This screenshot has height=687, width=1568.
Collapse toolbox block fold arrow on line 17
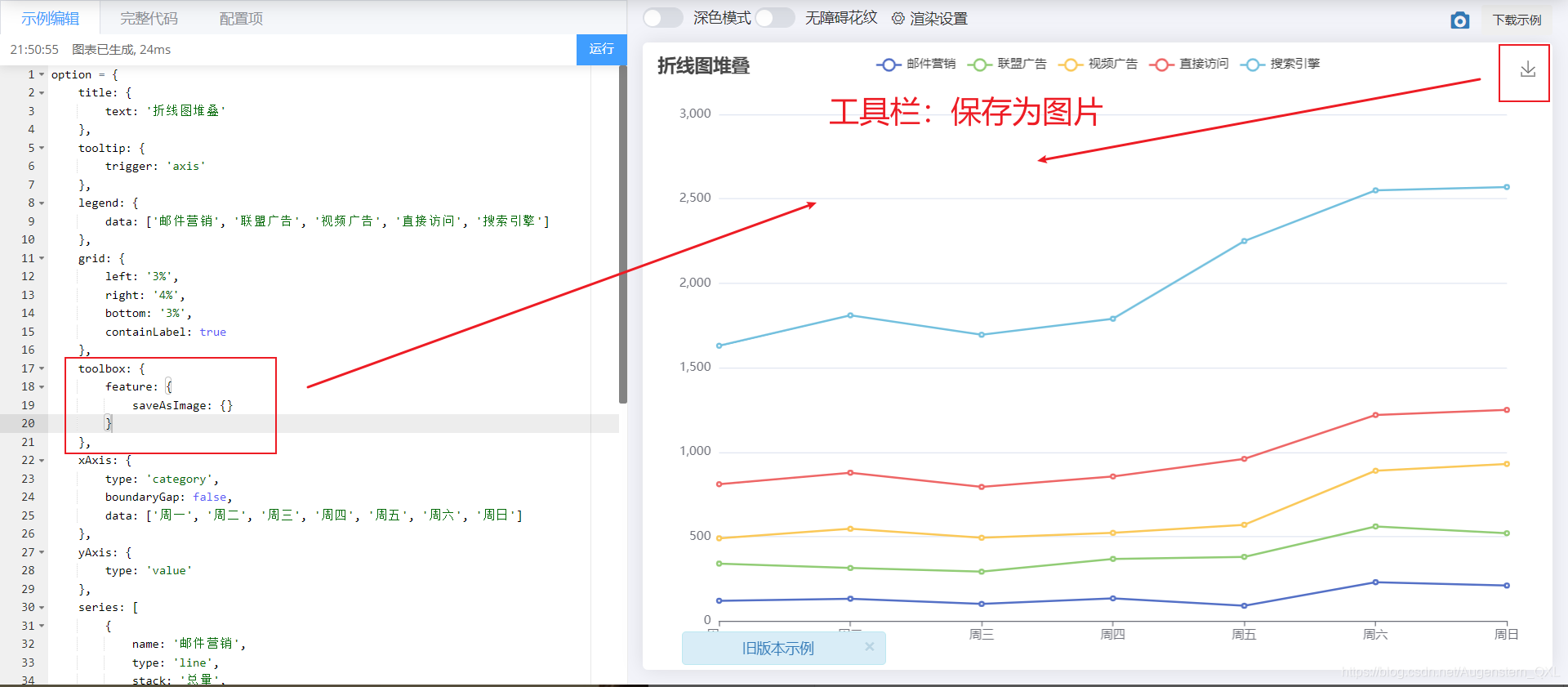tap(42, 368)
